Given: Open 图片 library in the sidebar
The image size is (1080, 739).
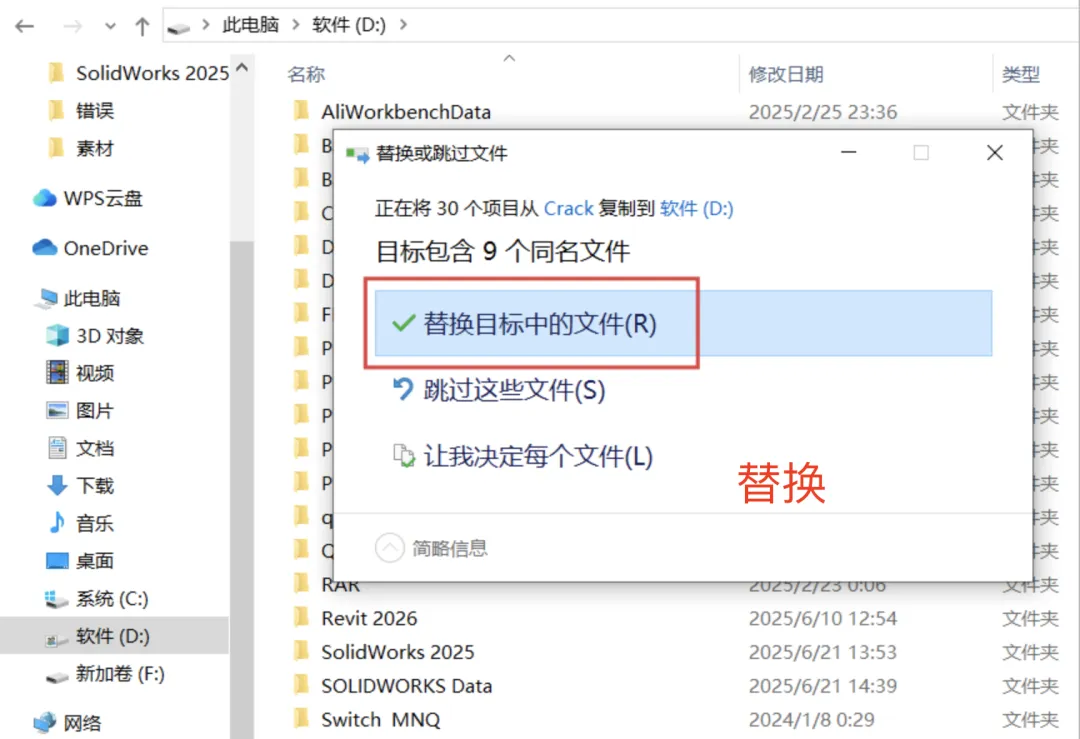Looking at the screenshot, I should (x=80, y=410).
